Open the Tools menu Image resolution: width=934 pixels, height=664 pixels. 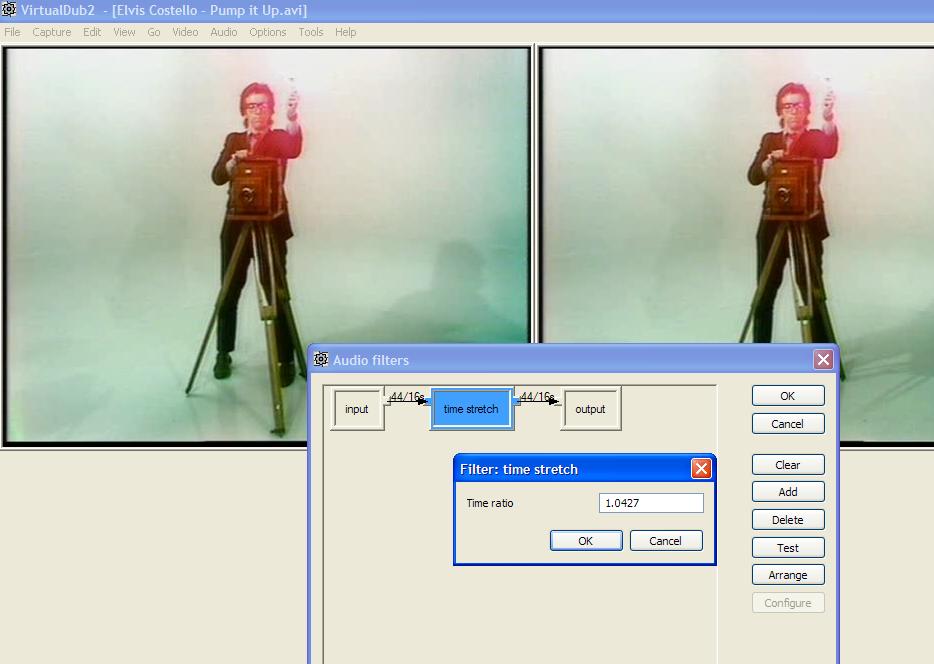click(311, 32)
